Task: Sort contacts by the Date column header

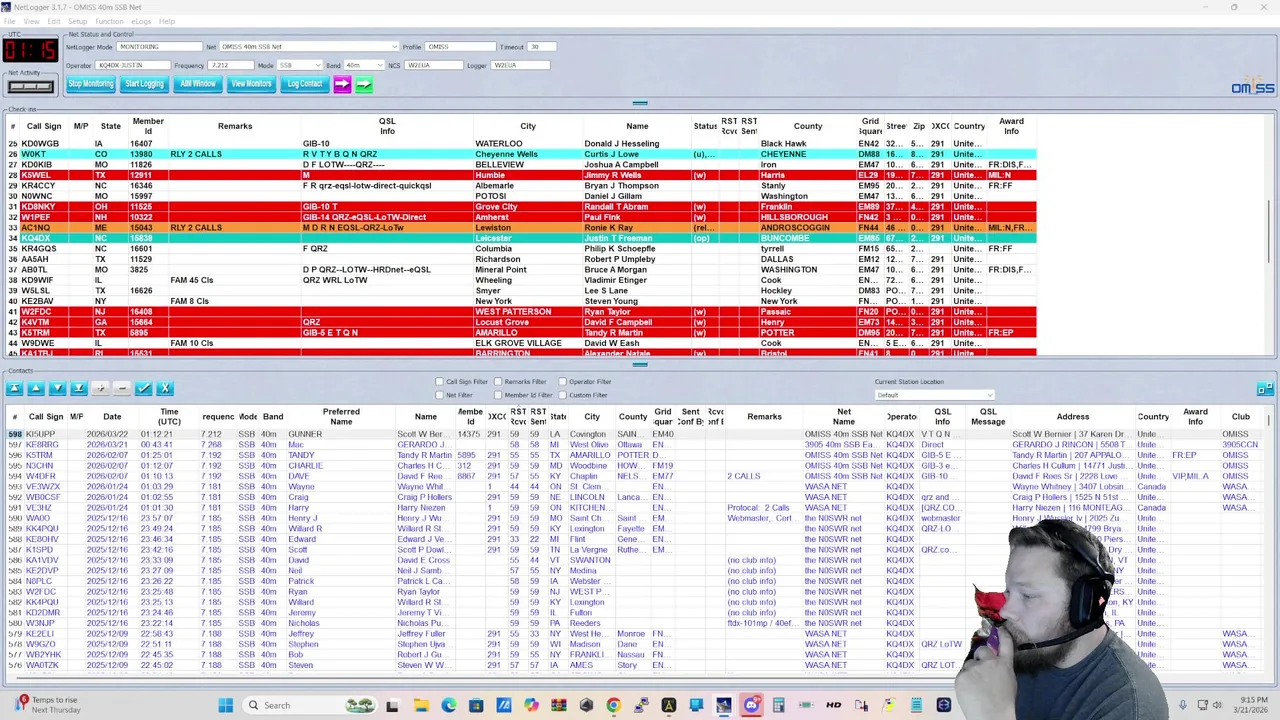Action: [x=112, y=417]
